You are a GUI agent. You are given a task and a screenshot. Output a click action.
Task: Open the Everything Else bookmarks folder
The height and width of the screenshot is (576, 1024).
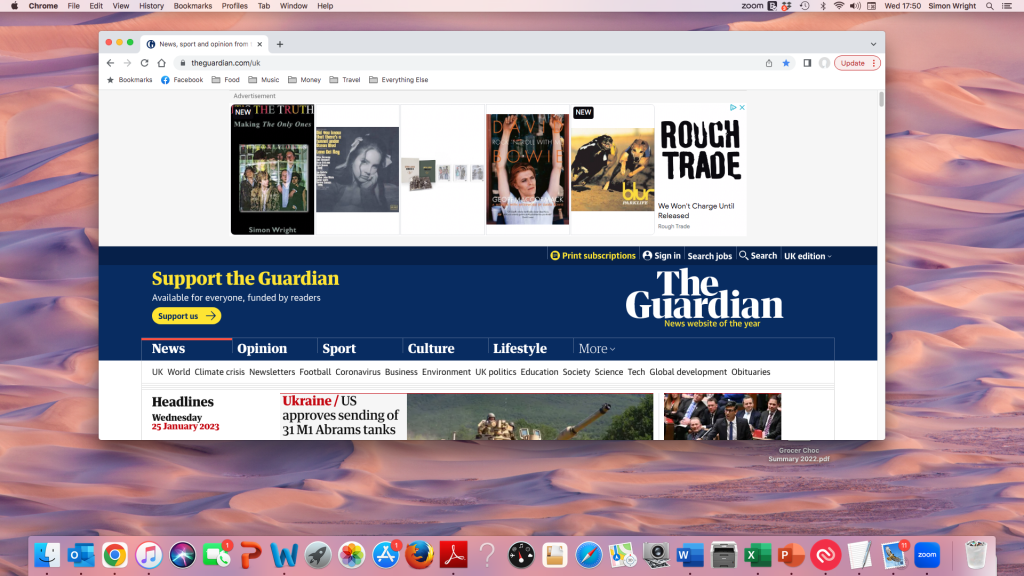(398, 80)
